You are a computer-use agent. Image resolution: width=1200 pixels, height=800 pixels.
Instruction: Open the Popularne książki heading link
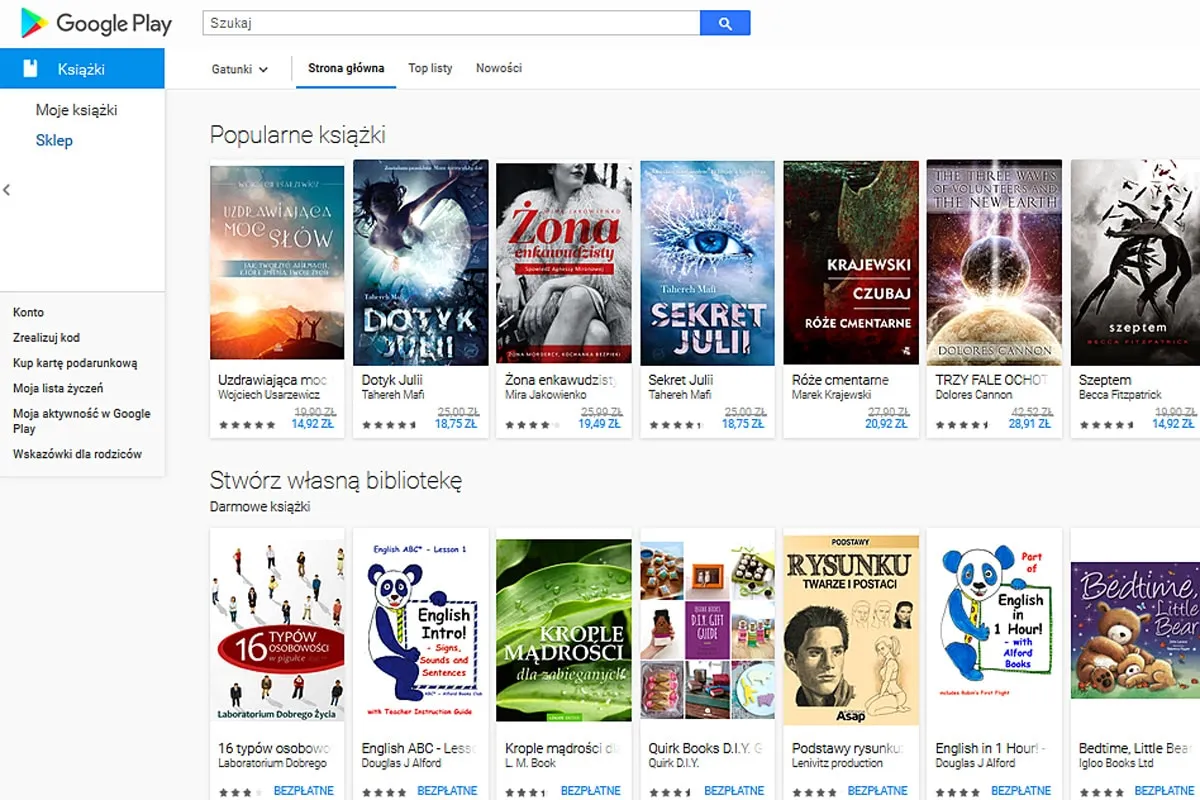tap(298, 135)
